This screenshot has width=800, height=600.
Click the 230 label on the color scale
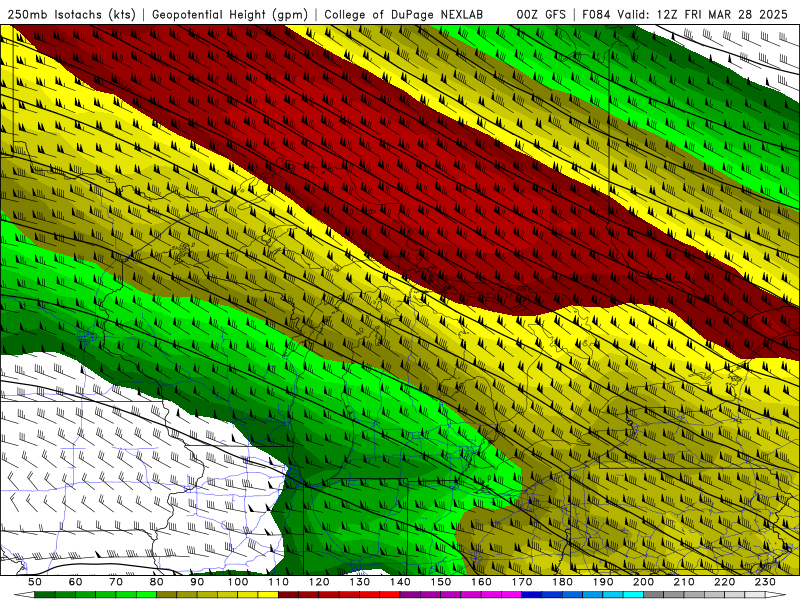(765, 582)
